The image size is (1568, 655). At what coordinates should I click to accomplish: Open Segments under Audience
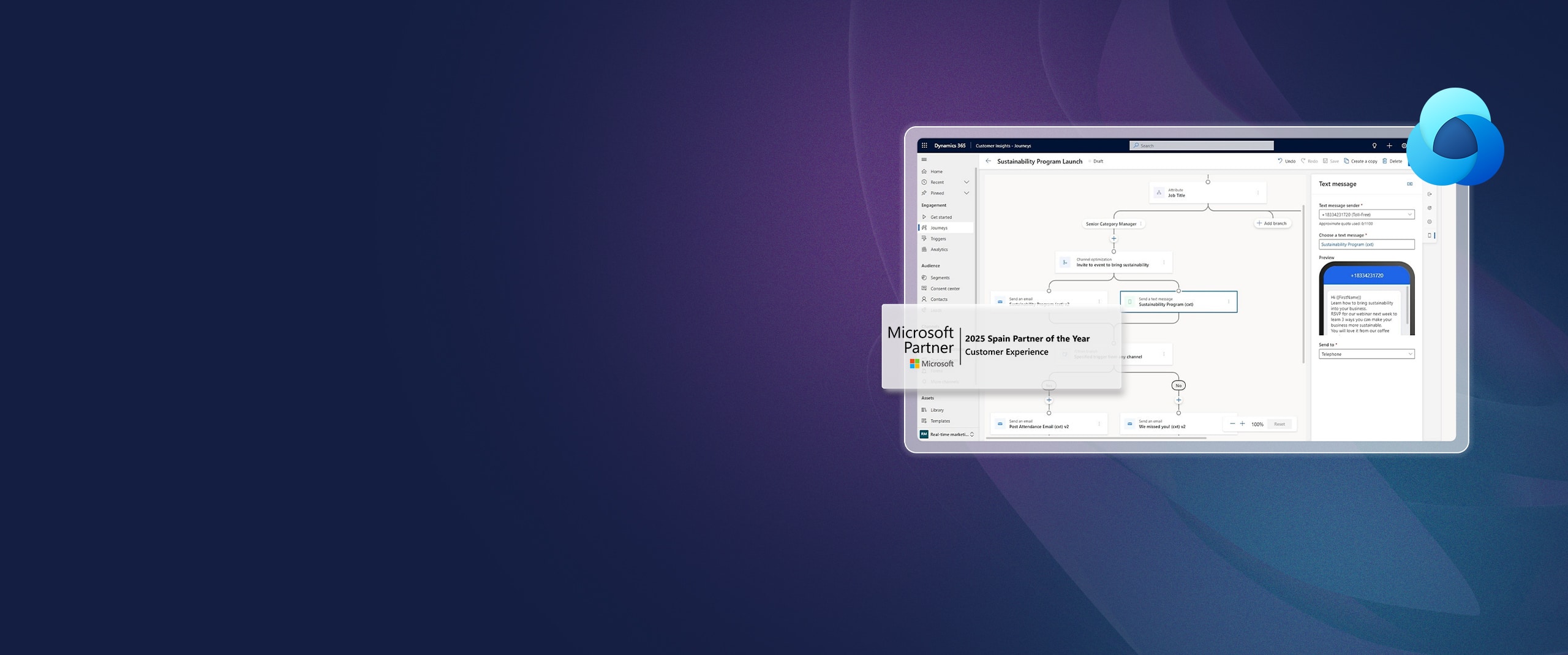[940, 278]
